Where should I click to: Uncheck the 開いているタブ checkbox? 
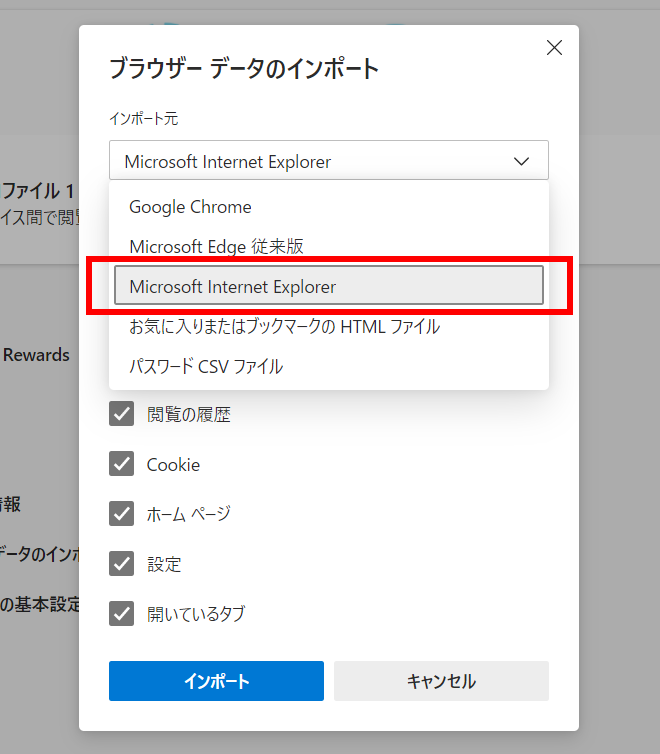coord(122,614)
